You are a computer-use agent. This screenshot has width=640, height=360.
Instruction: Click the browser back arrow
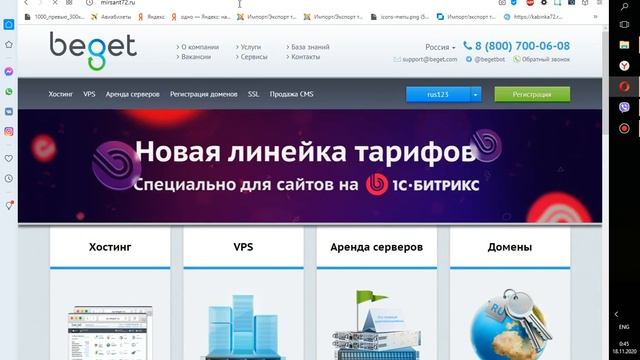pos(26,2)
